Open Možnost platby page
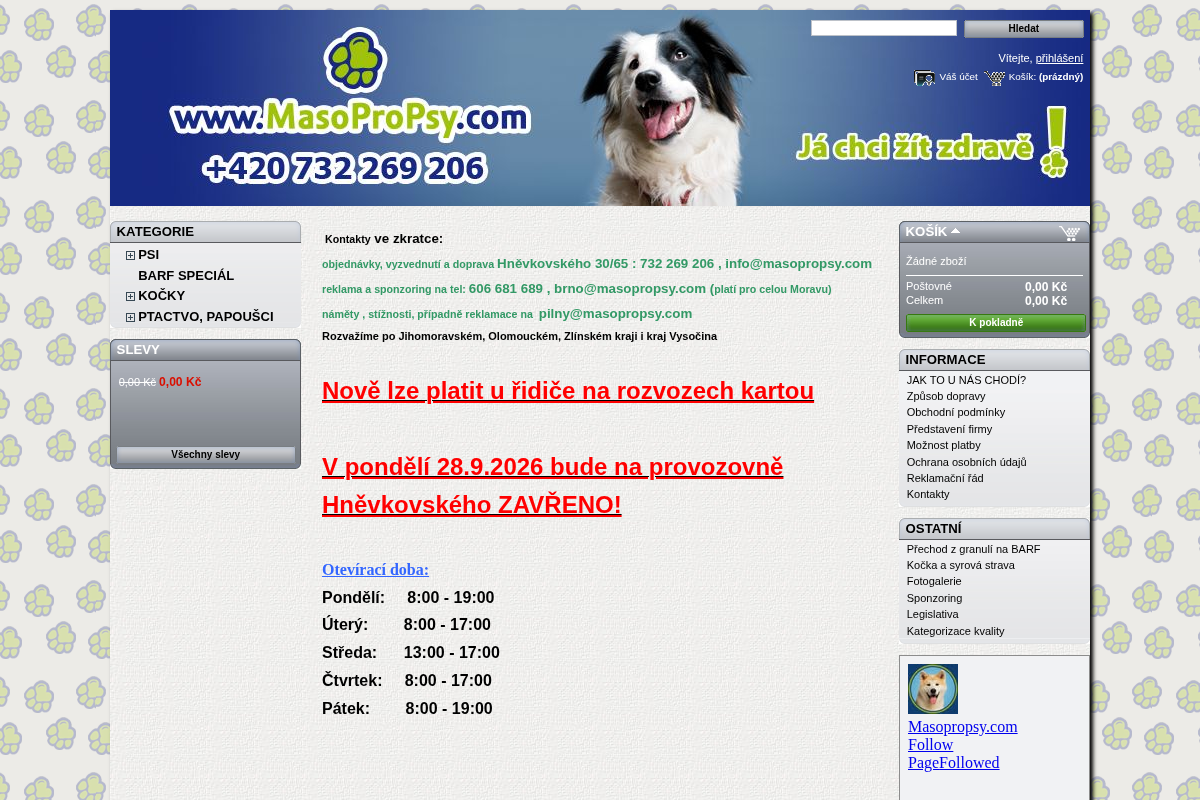 (x=944, y=445)
